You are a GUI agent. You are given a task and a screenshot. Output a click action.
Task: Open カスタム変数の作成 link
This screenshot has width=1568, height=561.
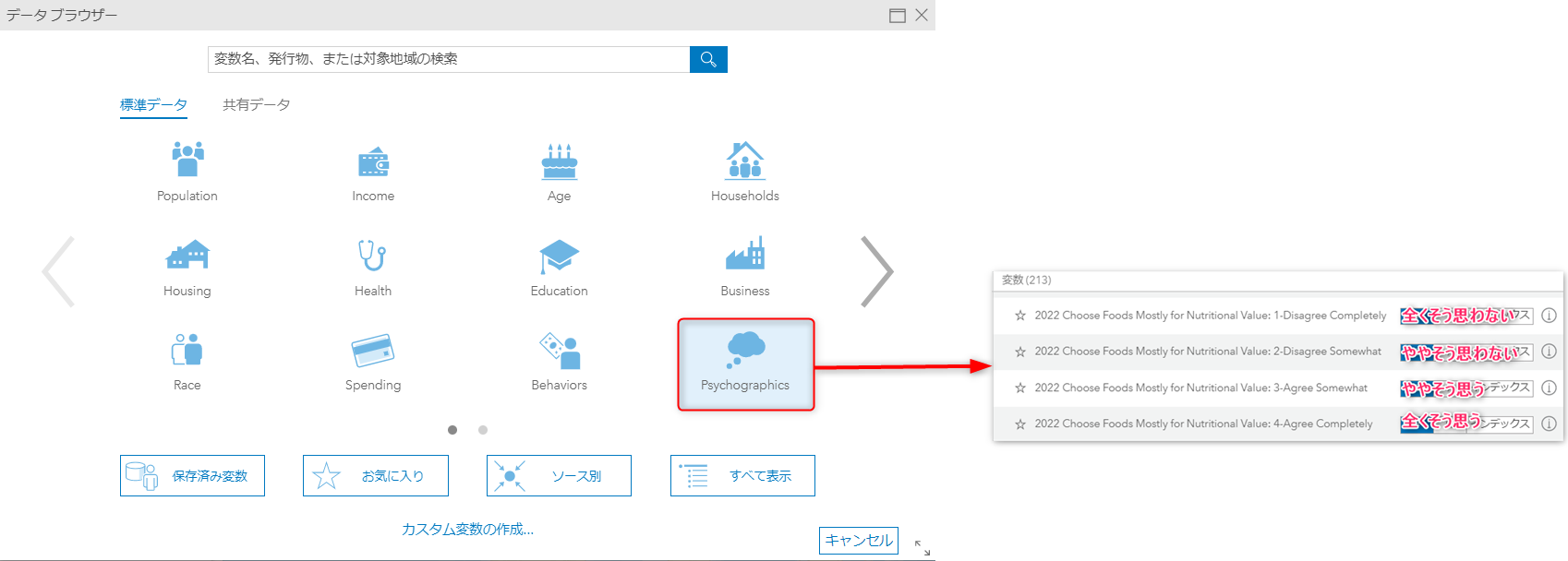pyautogui.click(x=467, y=529)
